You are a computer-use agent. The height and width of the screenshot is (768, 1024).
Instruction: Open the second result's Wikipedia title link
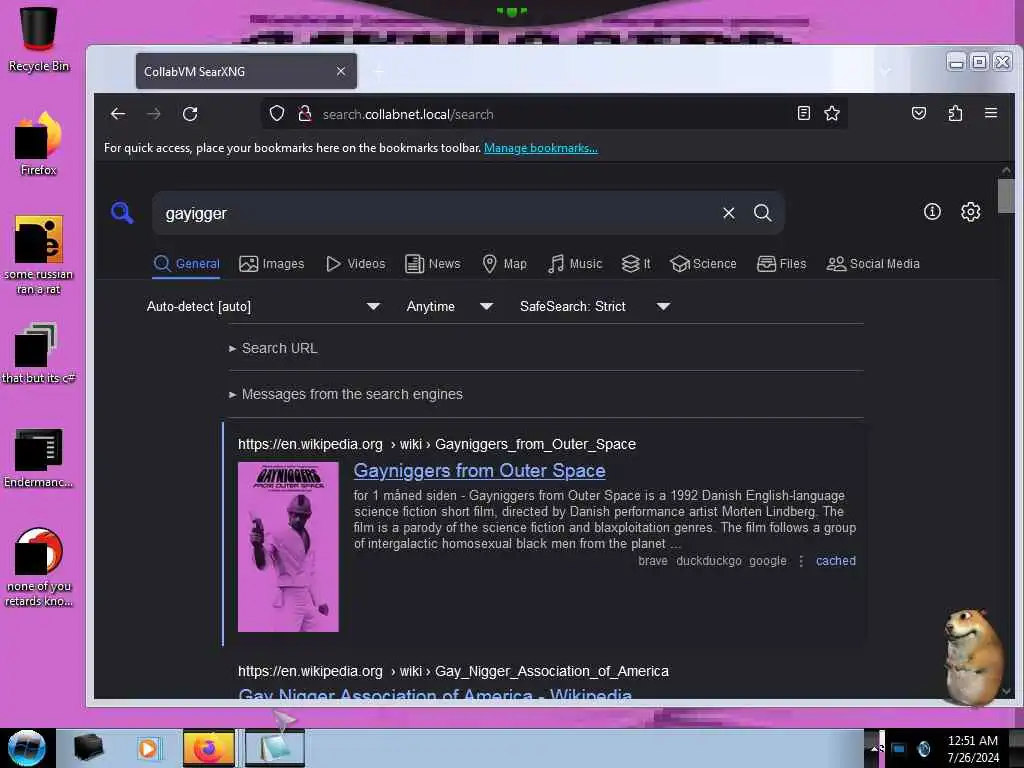click(435, 694)
